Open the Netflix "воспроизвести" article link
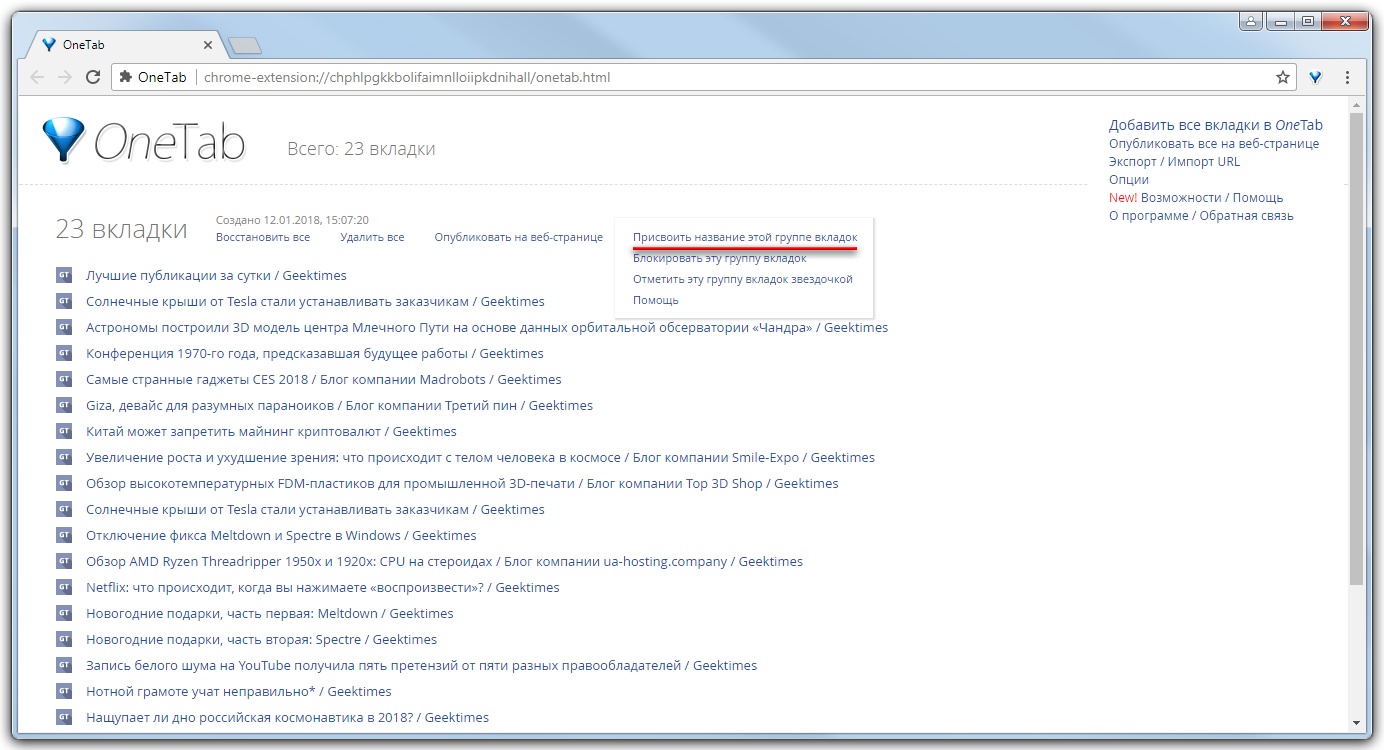The height and width of the screenshot is (750, 1384). (x=323, y=587)
